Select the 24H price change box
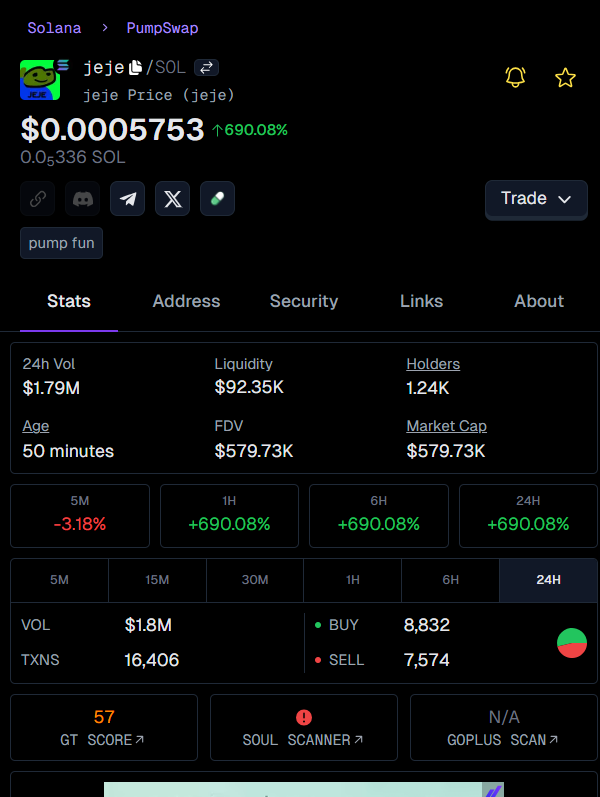Viewport: 600px width, 797px height. tap(528, 516)
